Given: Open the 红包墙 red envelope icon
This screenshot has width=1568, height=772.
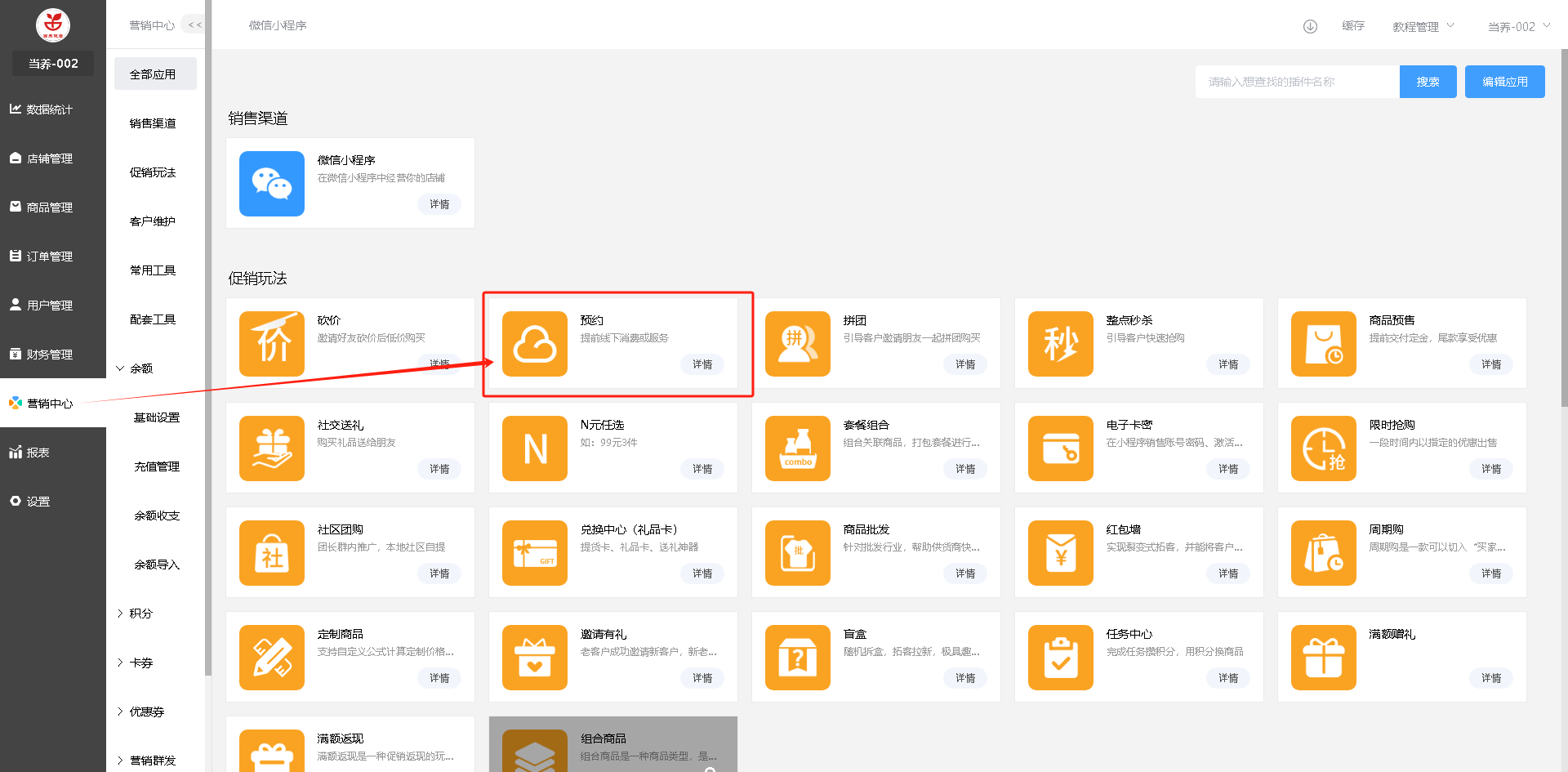Looking at the screenshot, I should coord(1060,553).
